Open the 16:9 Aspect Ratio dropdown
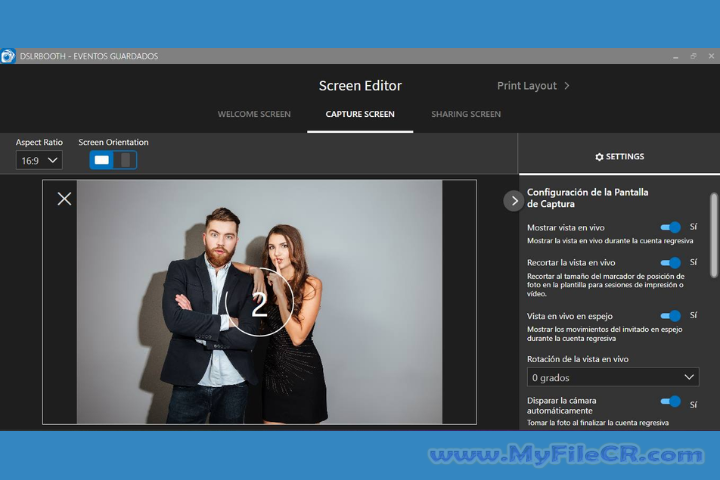The width and height of the screenshot is (720, 480). 39,160
